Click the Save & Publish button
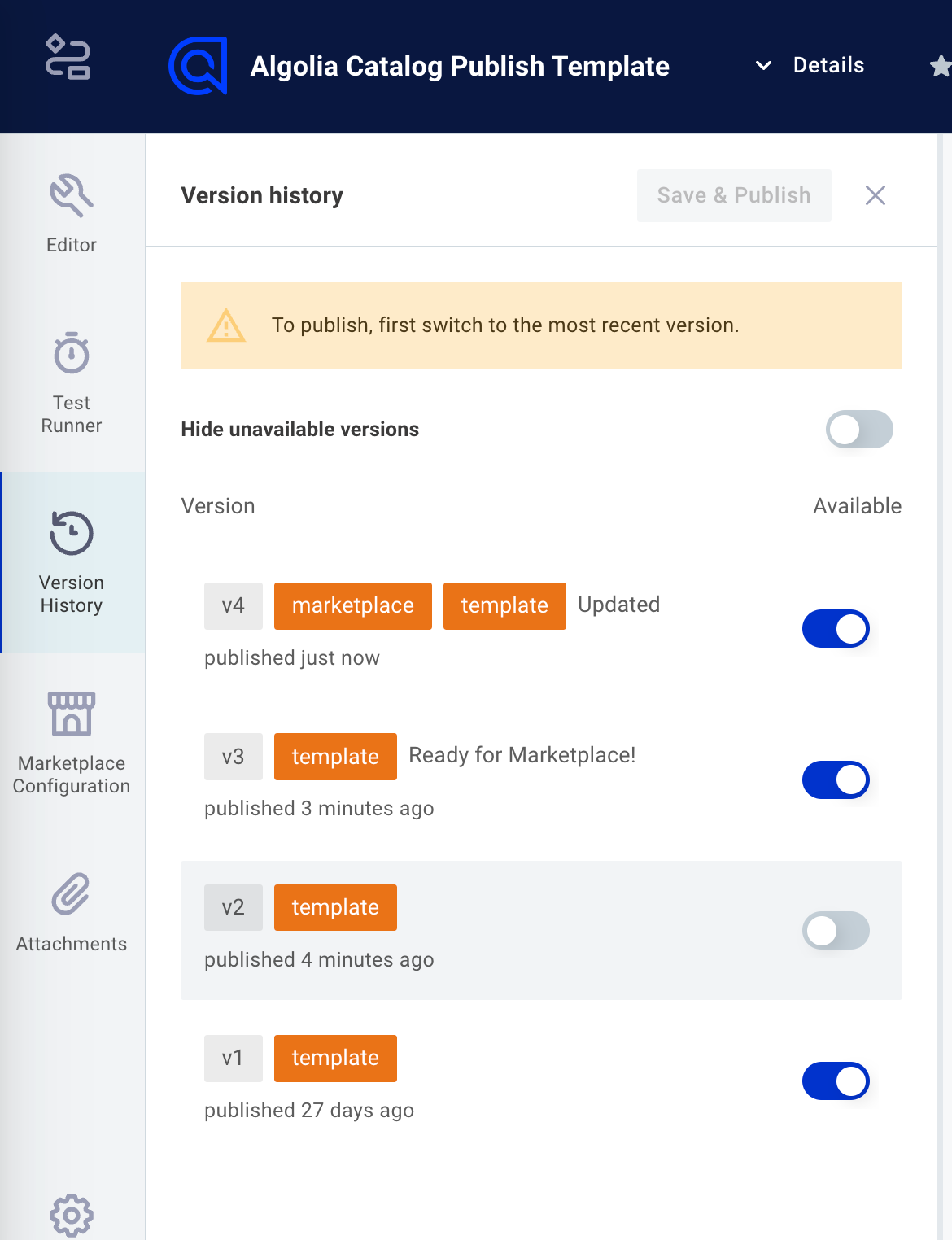Image resolution: width=952 pixels, height=1240 pixels. pyautogui.click(x=733, y=195)
